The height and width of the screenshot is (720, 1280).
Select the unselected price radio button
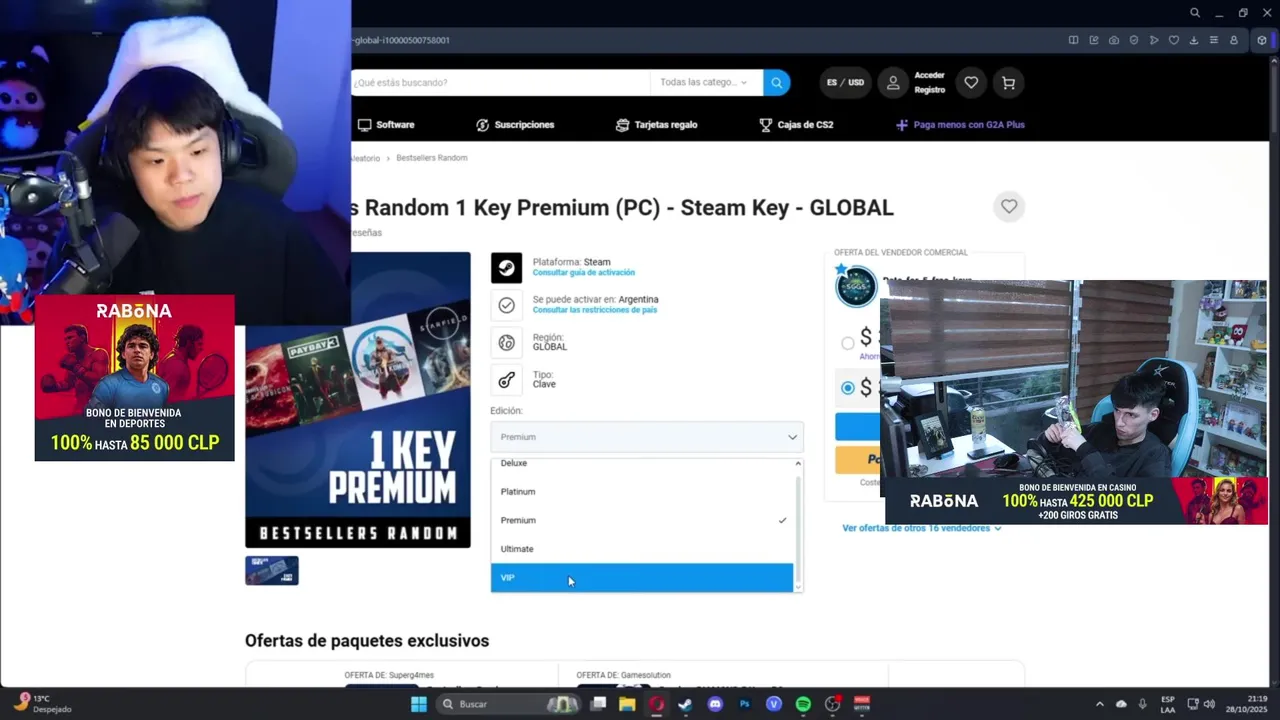point(848,343)
